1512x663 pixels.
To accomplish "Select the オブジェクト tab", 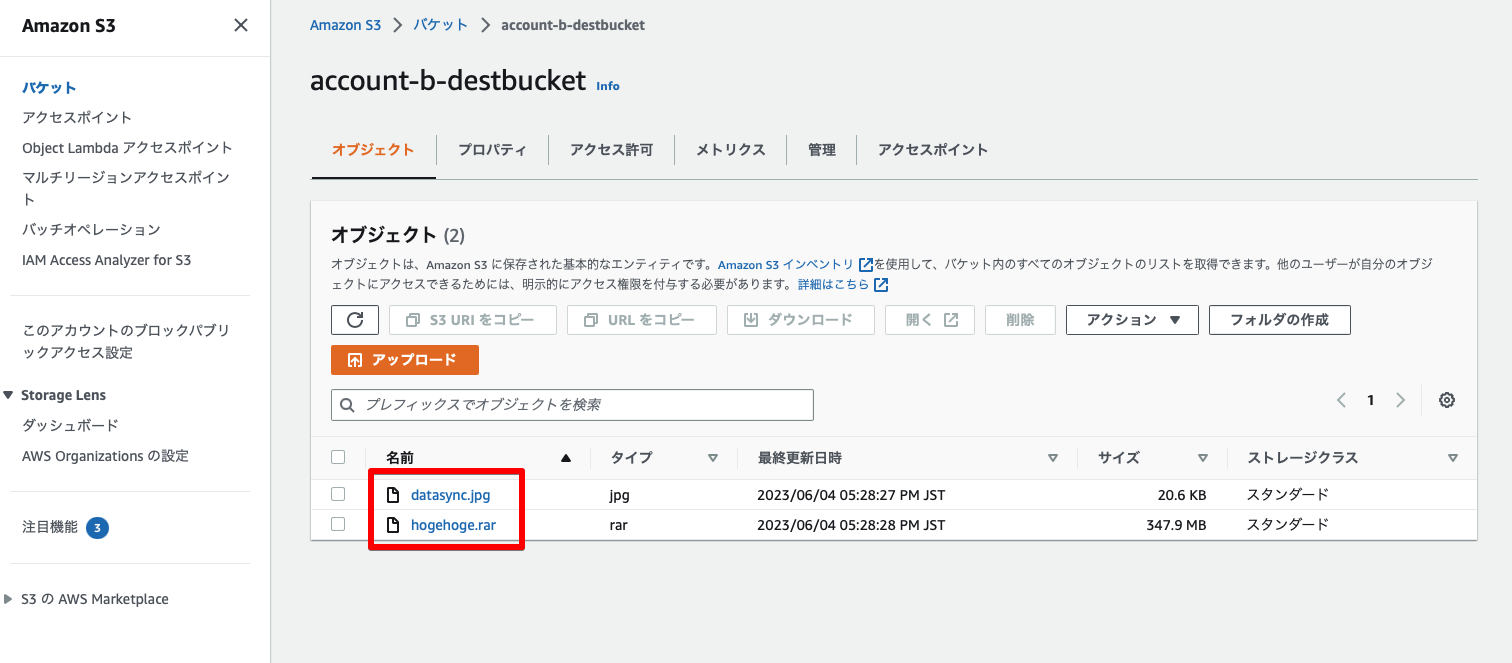I will point(373,150).
